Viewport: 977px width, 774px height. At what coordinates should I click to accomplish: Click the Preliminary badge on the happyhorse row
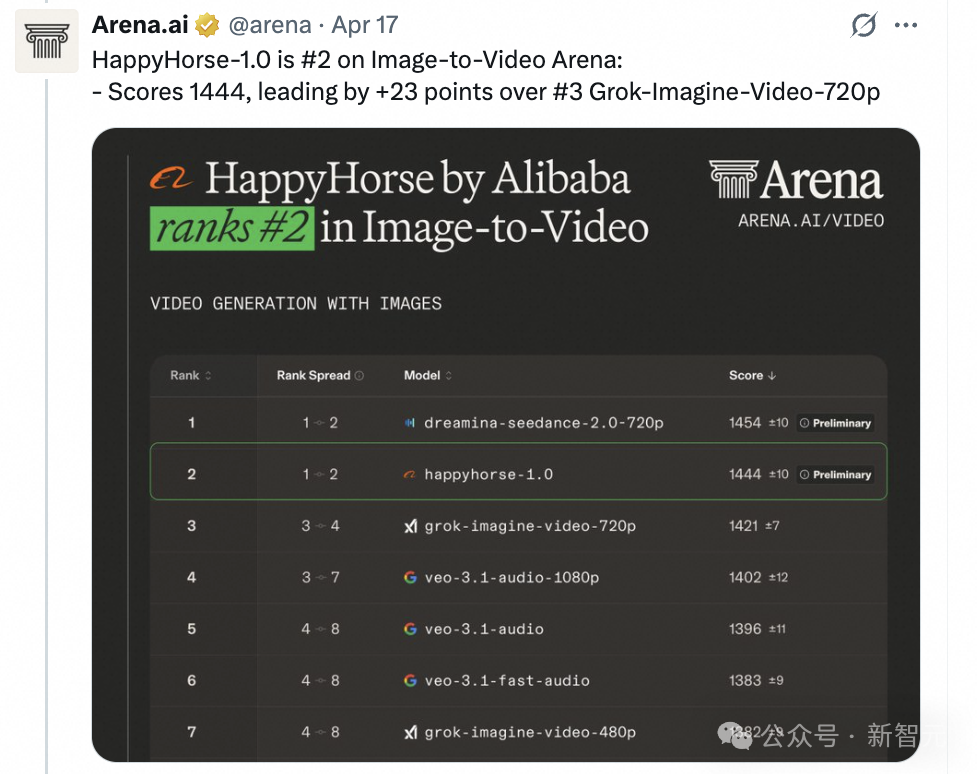coord(835,474)
